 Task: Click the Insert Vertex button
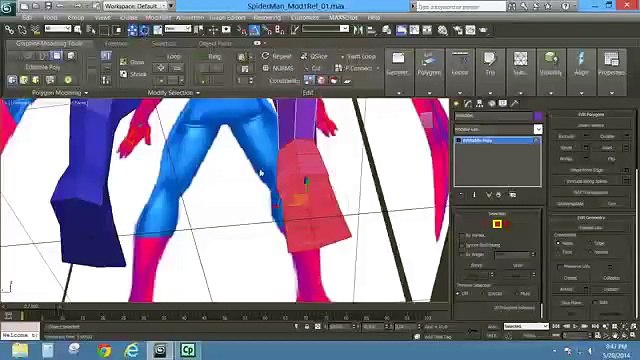pyautogui.click(x=591, y=125)
